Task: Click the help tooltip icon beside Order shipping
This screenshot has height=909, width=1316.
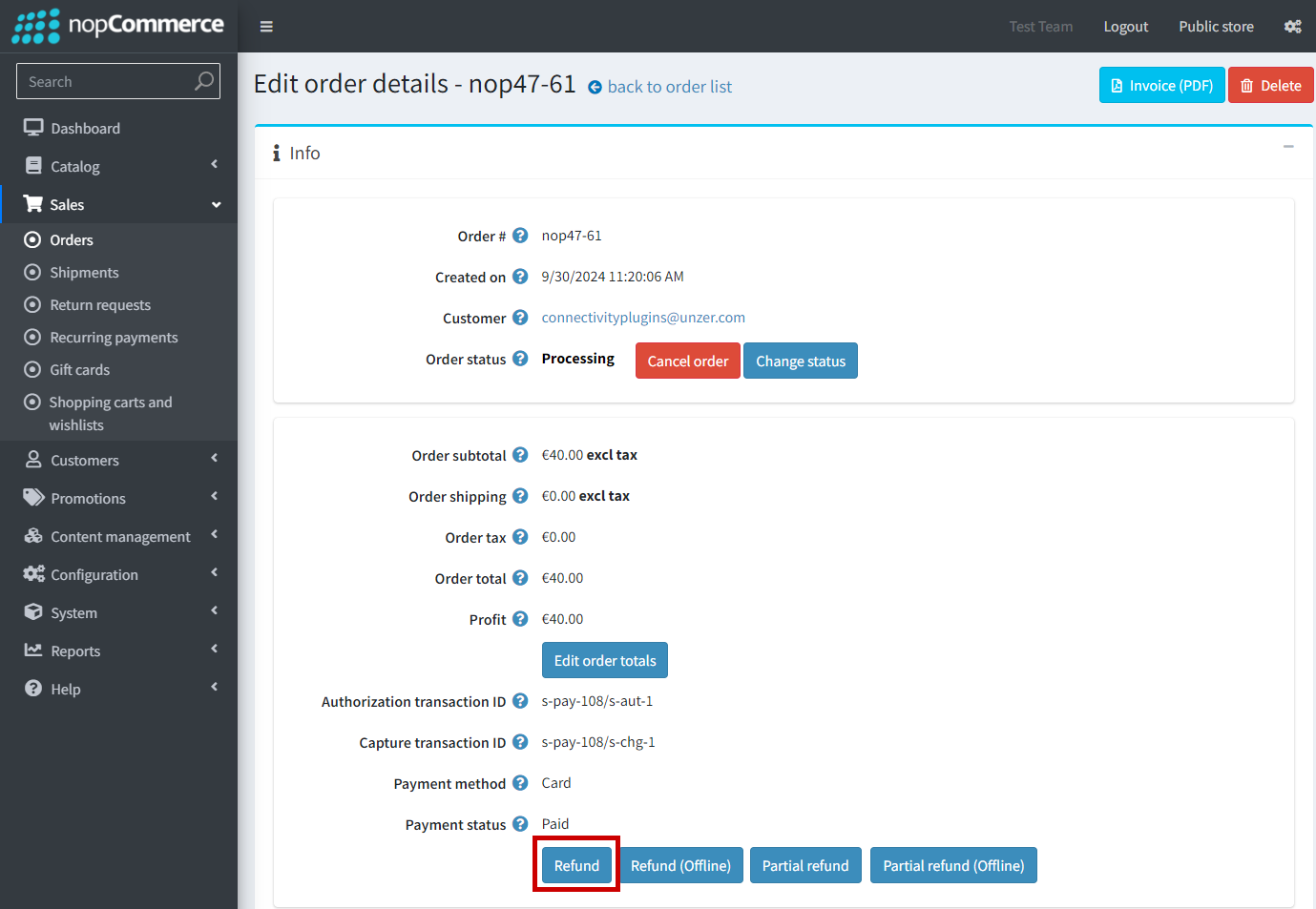Action: click(x=520, y=496)
